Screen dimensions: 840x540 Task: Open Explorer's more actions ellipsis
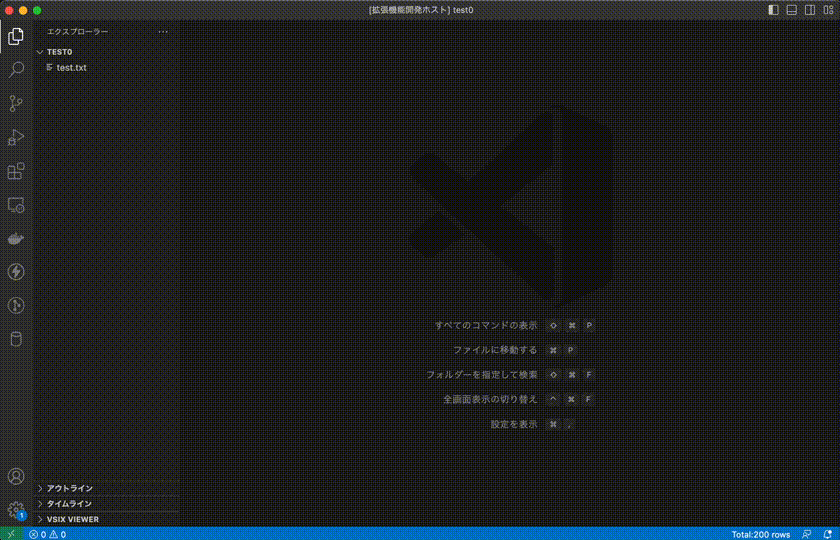tap(163, 32)
